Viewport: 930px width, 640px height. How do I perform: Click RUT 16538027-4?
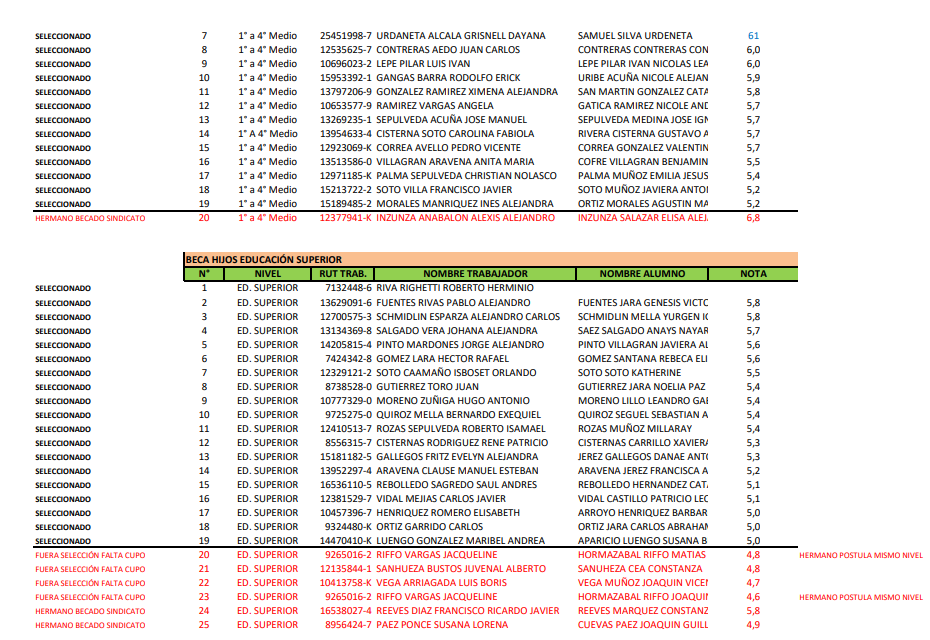346,611
